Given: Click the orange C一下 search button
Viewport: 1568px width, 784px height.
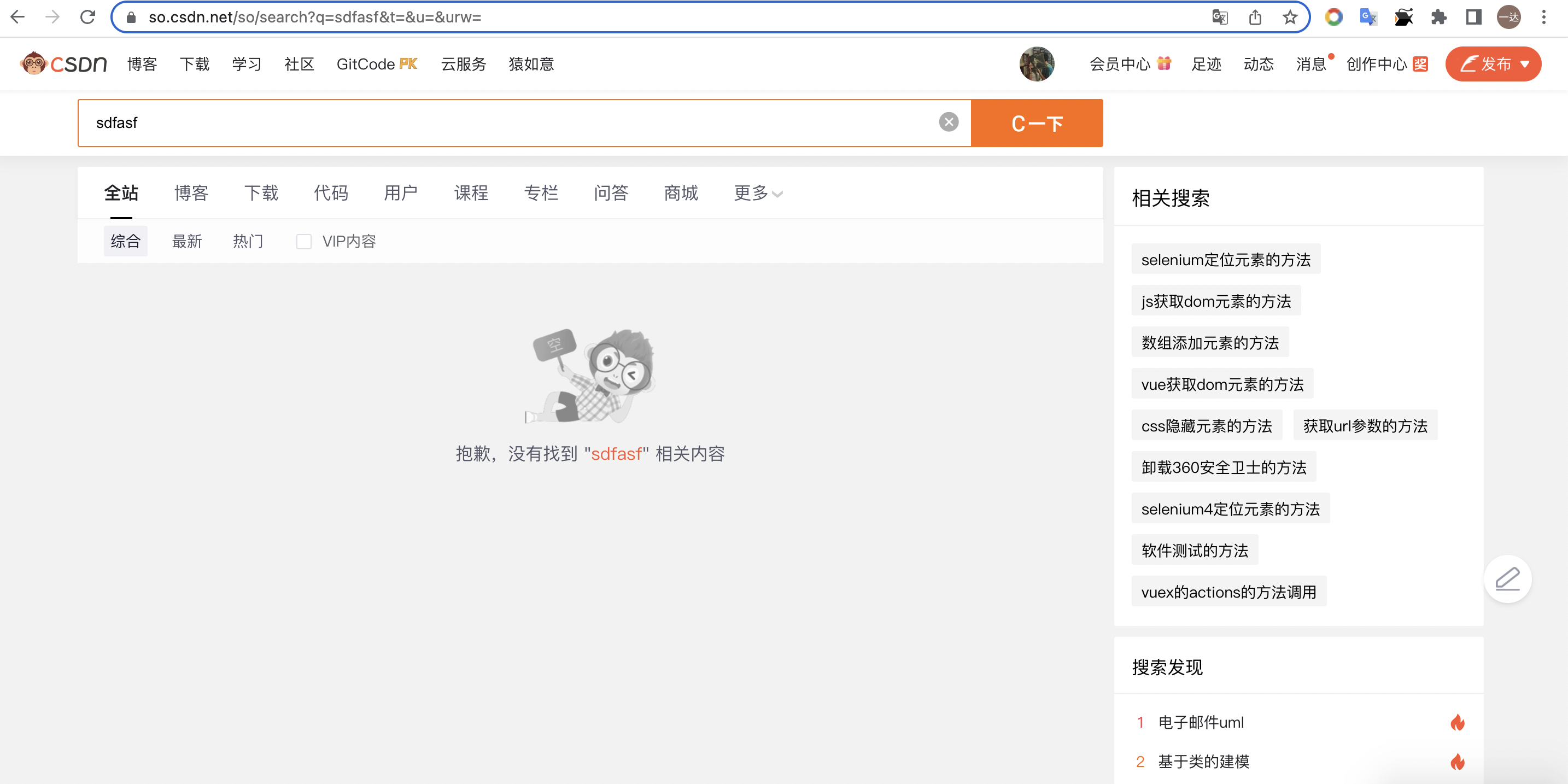Looking at the screenshot, I should pos(1037,123).
